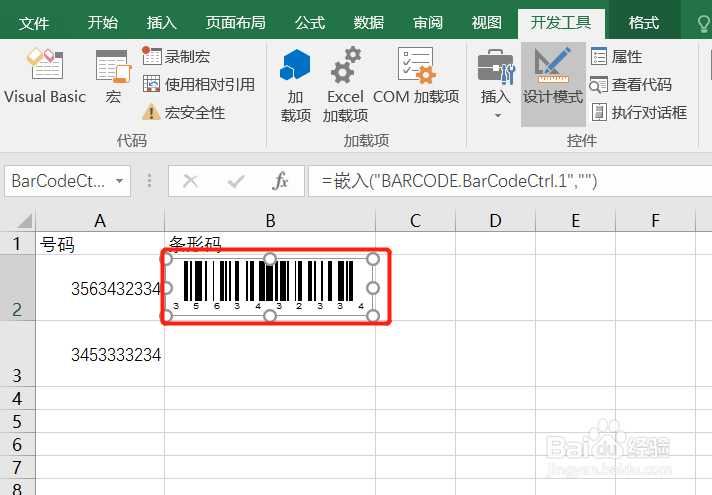Switch to the 开始 tab
This screenshot has width=712, height=495.
(103, 23)
